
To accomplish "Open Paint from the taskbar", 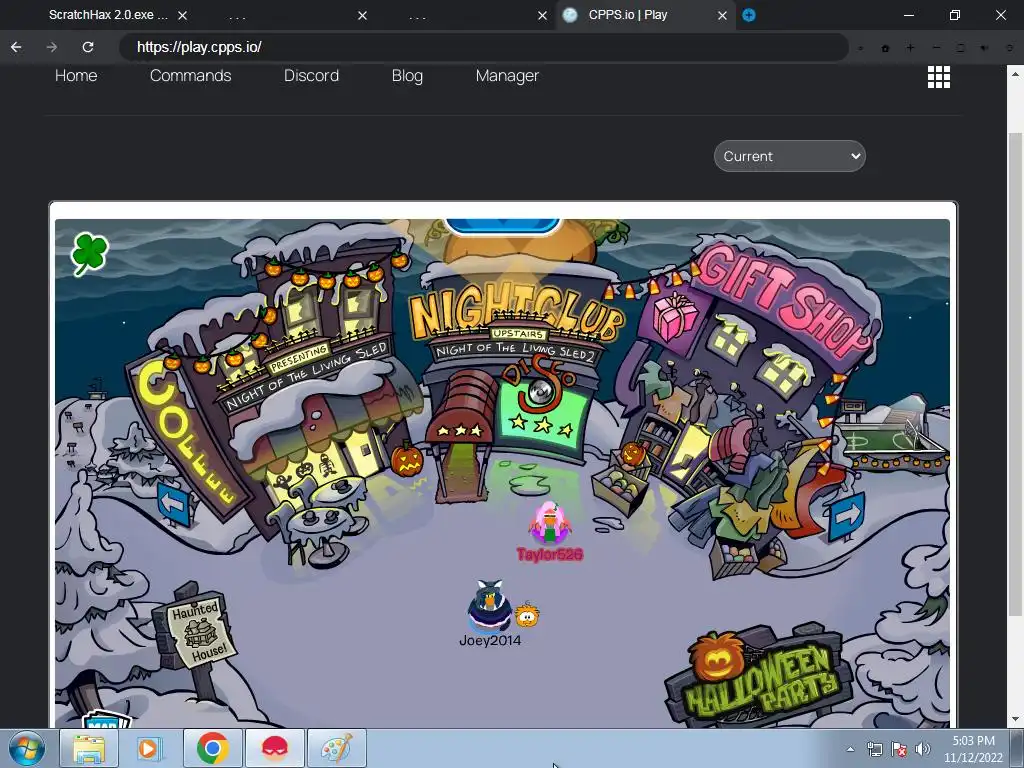I will pos(336,748).
